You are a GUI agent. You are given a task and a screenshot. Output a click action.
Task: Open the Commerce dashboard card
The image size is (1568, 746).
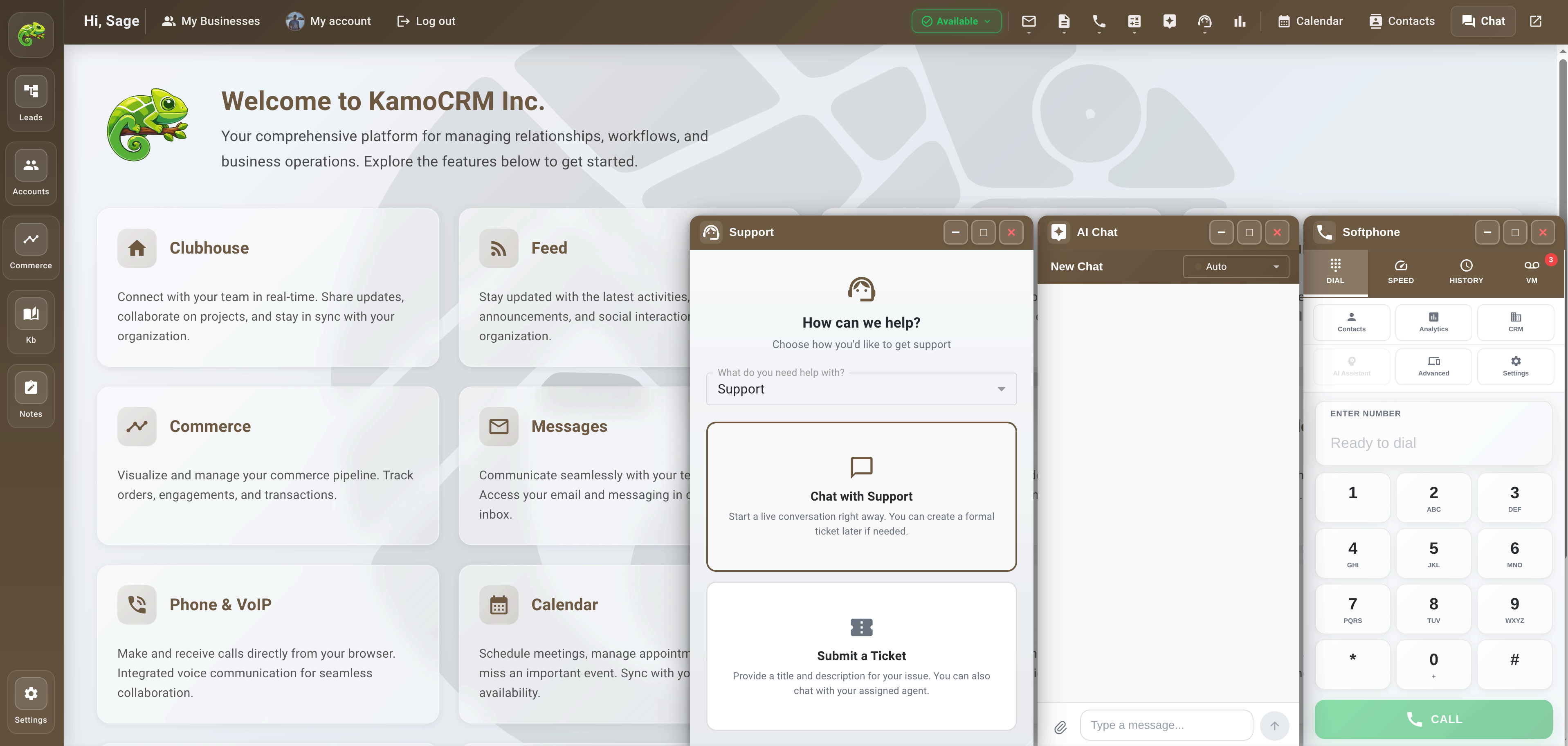[x=268, y=465]
